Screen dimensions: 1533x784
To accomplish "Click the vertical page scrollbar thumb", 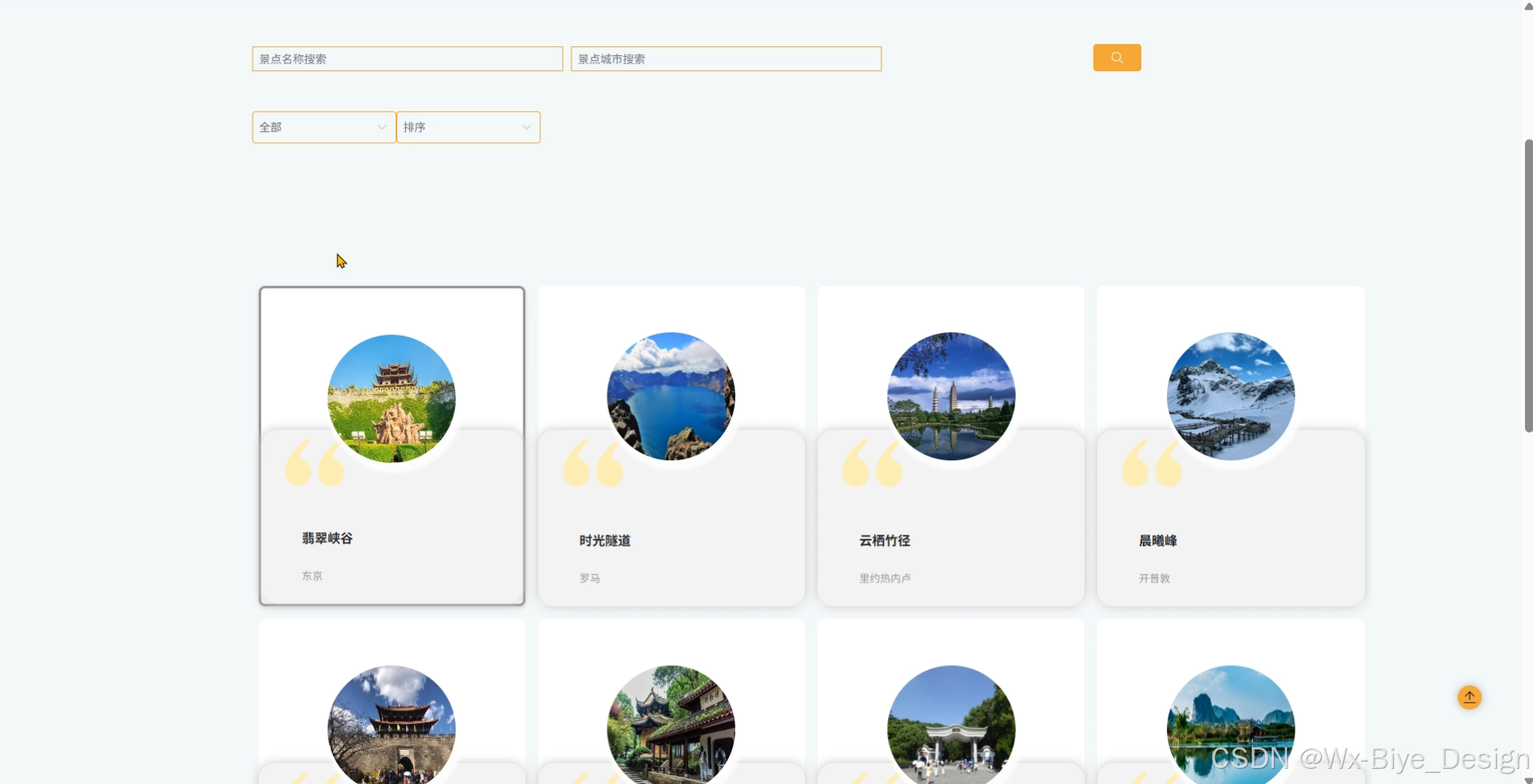I will [x=1528, y=286].
